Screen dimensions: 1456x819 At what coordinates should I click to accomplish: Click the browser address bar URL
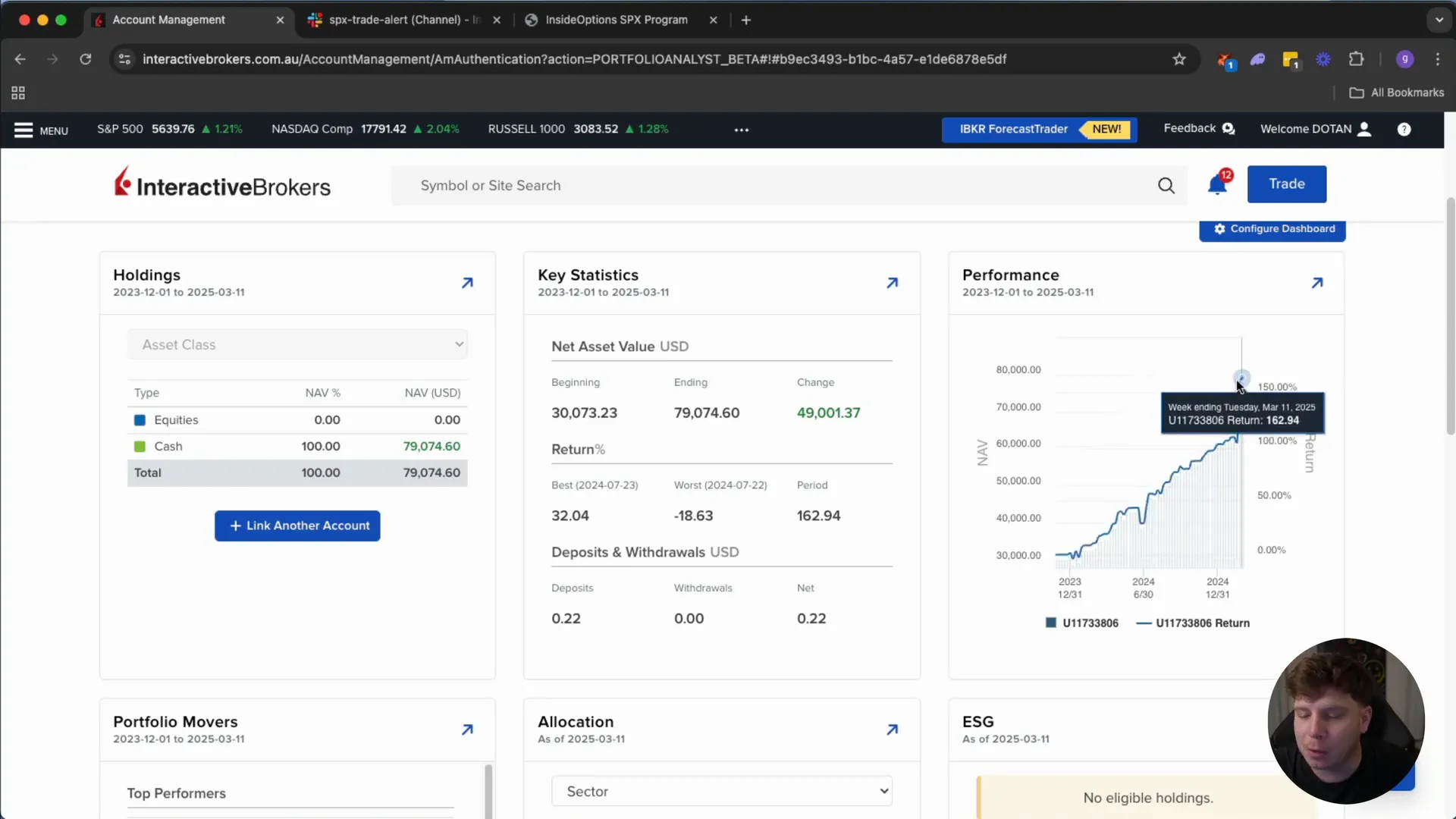(x=574, y=59)
